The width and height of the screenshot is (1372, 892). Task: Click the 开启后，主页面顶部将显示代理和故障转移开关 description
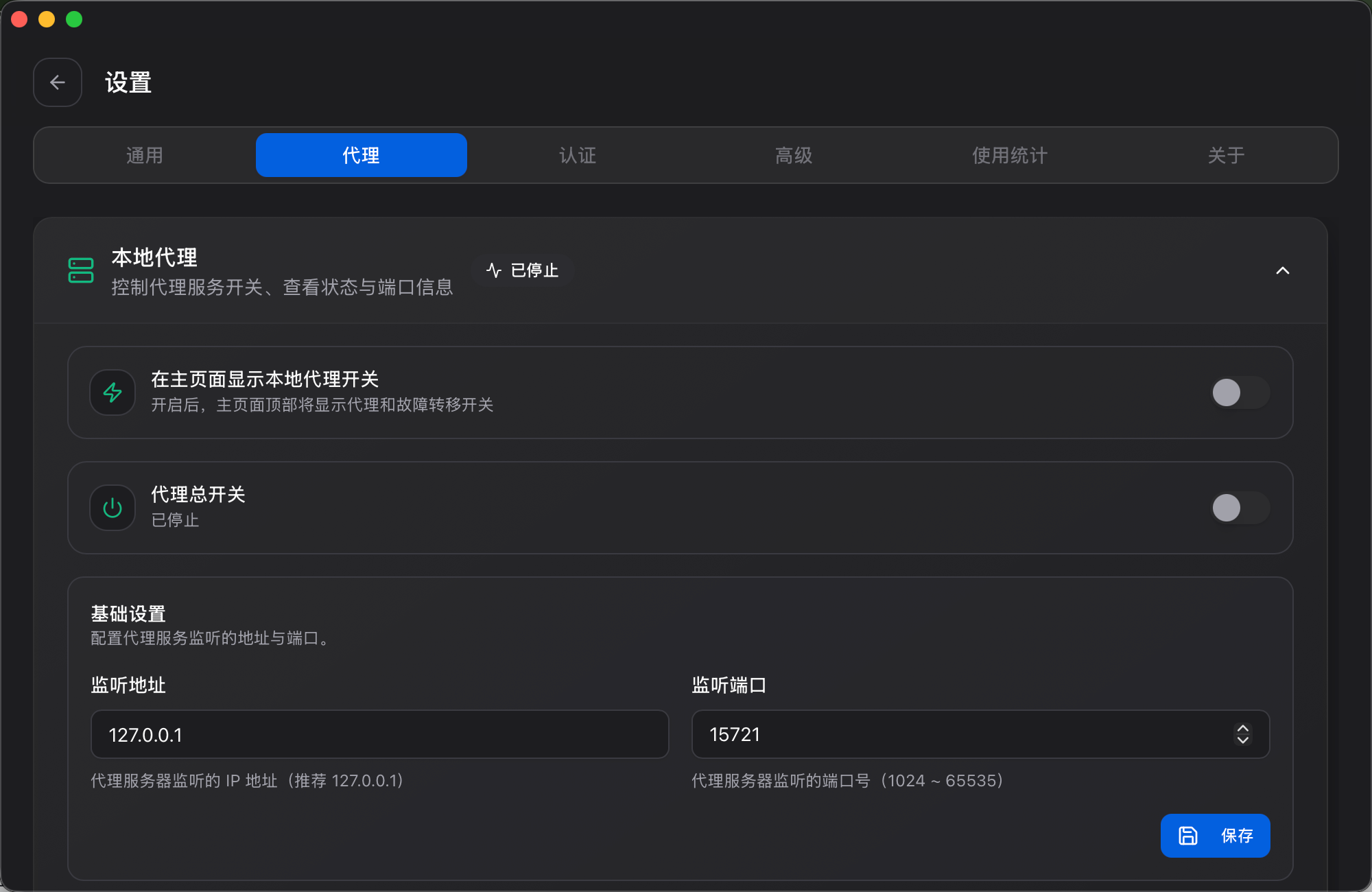pyautogui.click(x=322, y=405)
